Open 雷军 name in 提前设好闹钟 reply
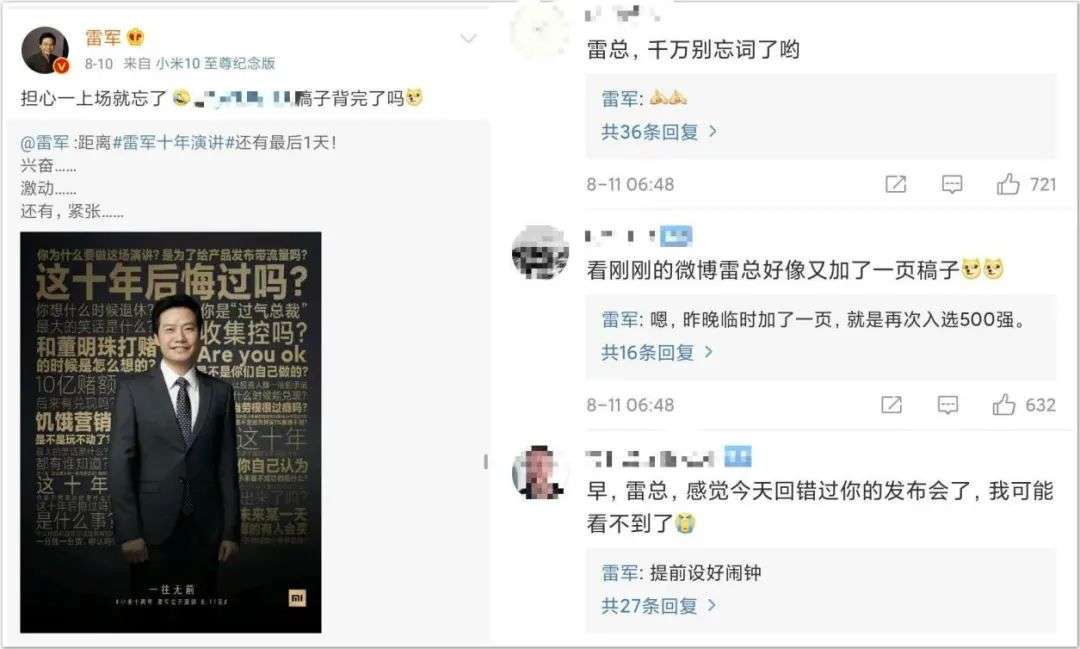This screenshot has height=649, width=1080. 621,573
